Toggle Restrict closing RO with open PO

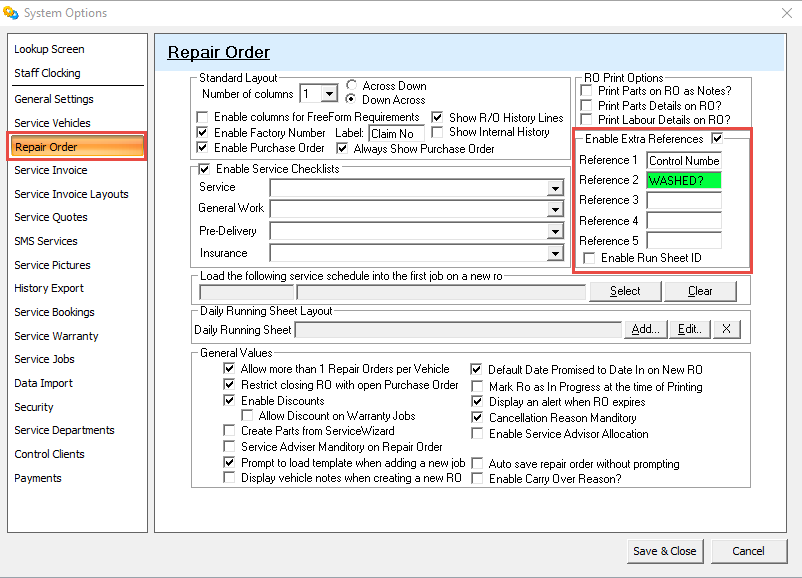point(229,384)
